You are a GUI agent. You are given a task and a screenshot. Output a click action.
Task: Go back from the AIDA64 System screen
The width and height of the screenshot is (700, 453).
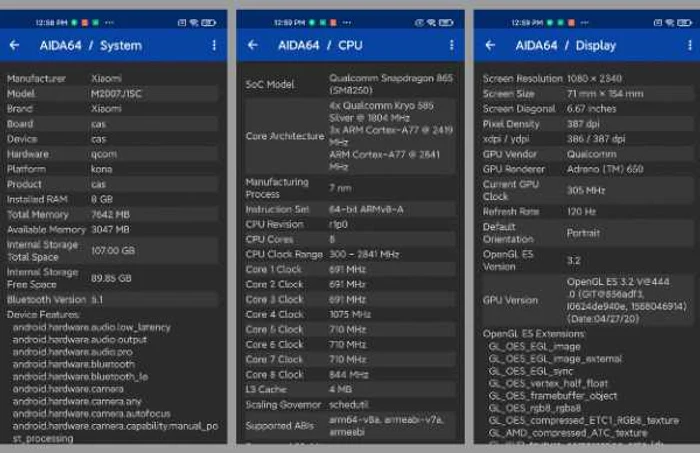point(14,45)
